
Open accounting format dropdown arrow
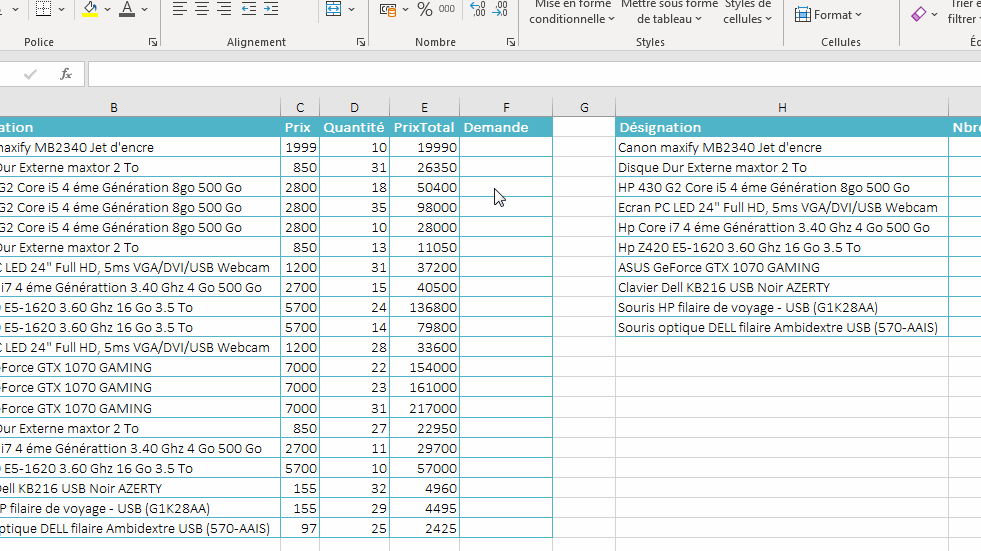click(x=405, y=9)
